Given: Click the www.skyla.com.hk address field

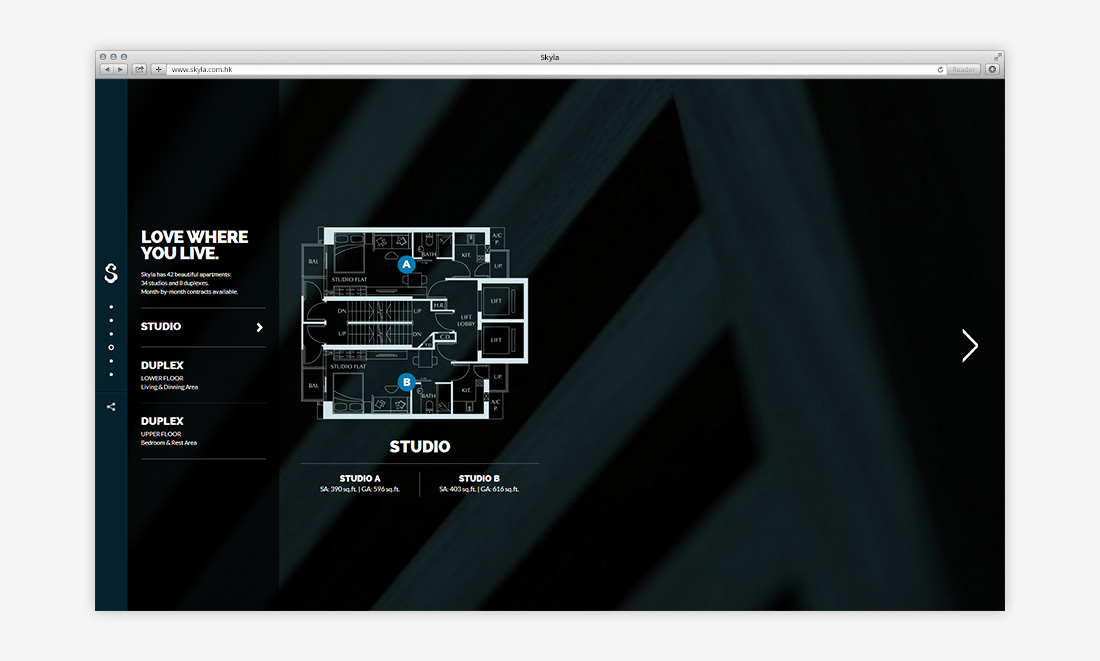Looking at the screenshot, I should coord(300,69).
